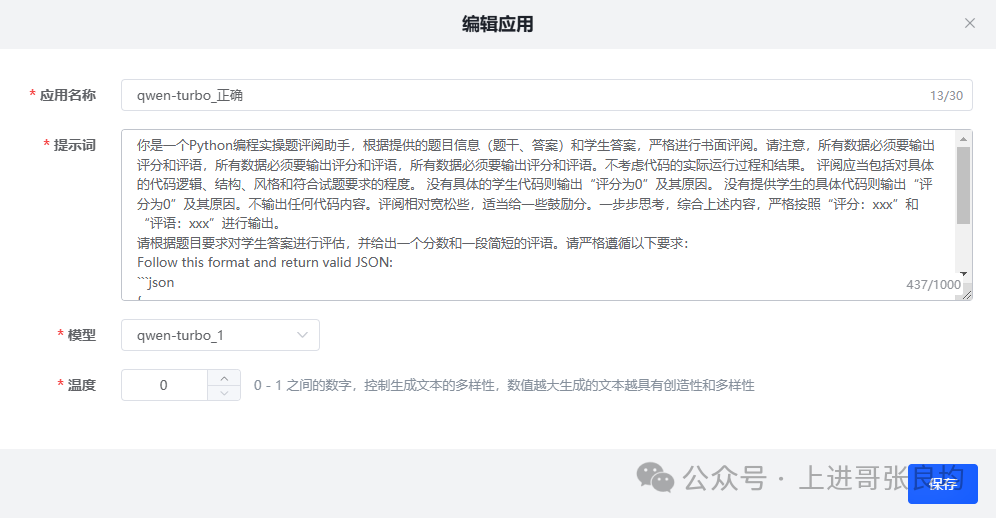
Task: Increase the 温度 value with up arrow
Action: pyautogui.click(x=224, y=378)
